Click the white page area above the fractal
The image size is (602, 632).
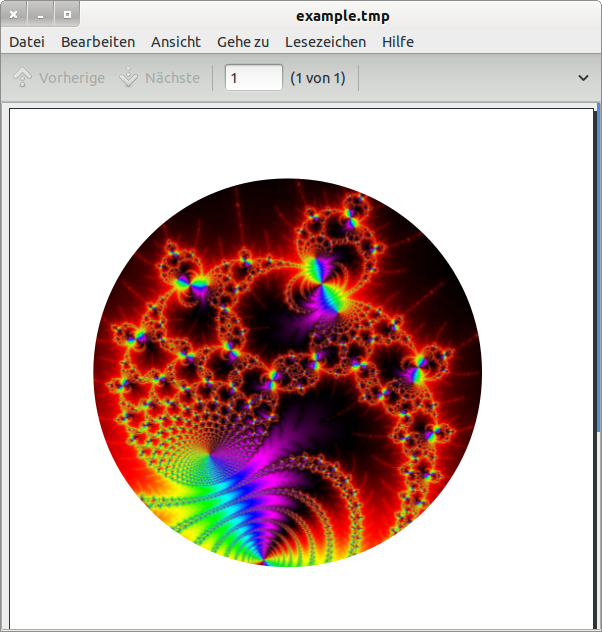pos(300,140)
